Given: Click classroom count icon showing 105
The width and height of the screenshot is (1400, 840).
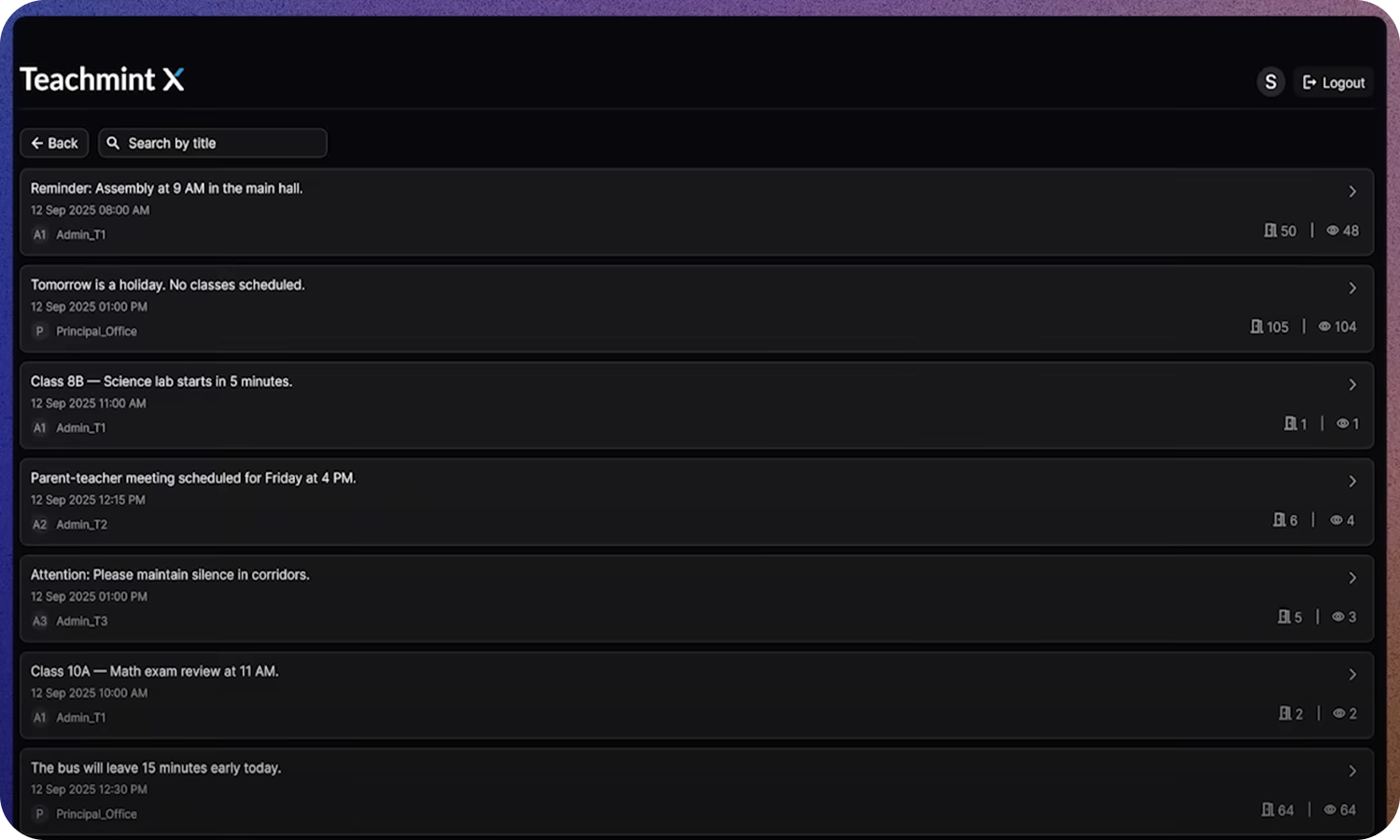Looking at the screenshot, I should (1256, 327).
